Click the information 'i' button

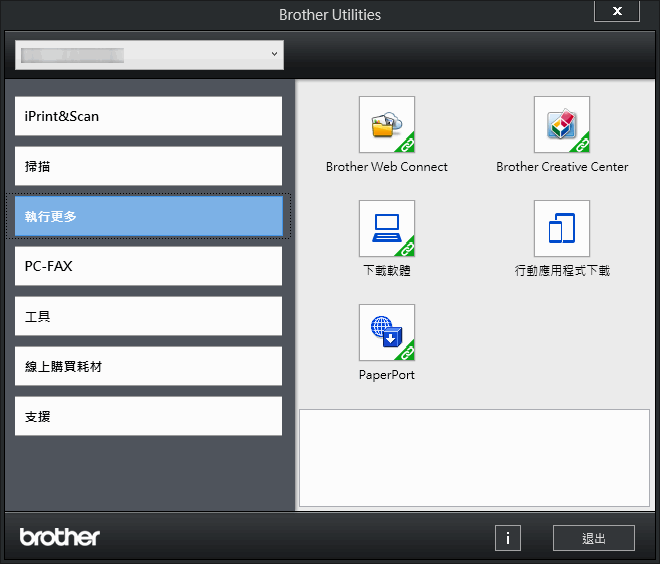click(507, 538)
